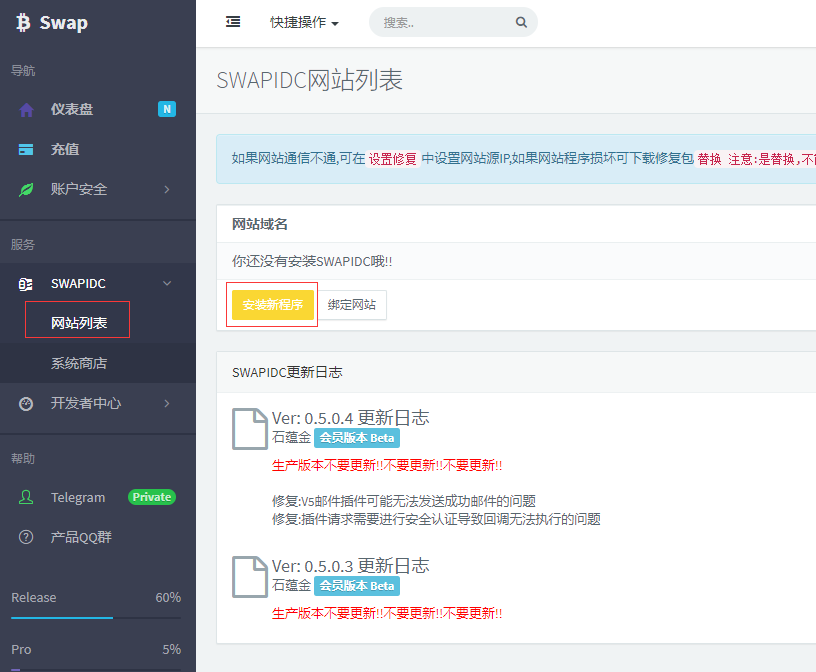Click the Ver: 0.5.0.4 更新日志 heading
Viewport: 816px width, 672px height.
coord(351,417)
